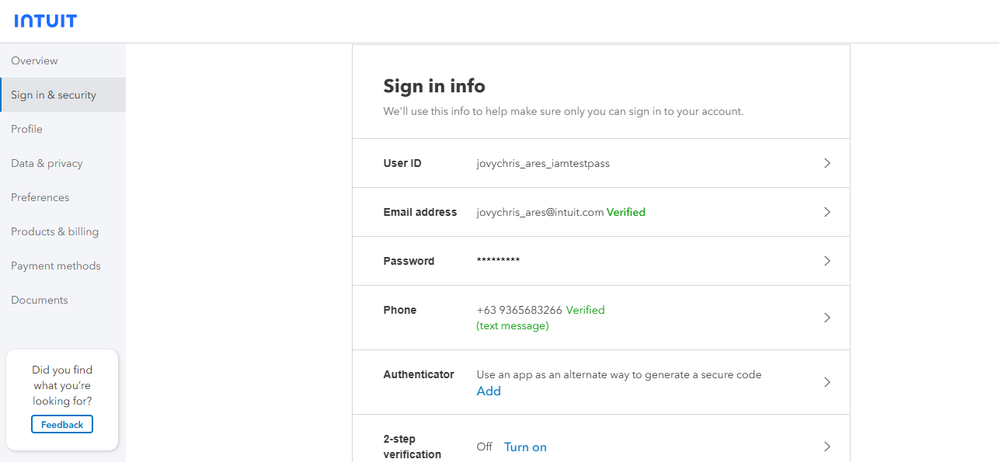Go to the Profile page
This screenshot has width=999, height=462.
27,129
